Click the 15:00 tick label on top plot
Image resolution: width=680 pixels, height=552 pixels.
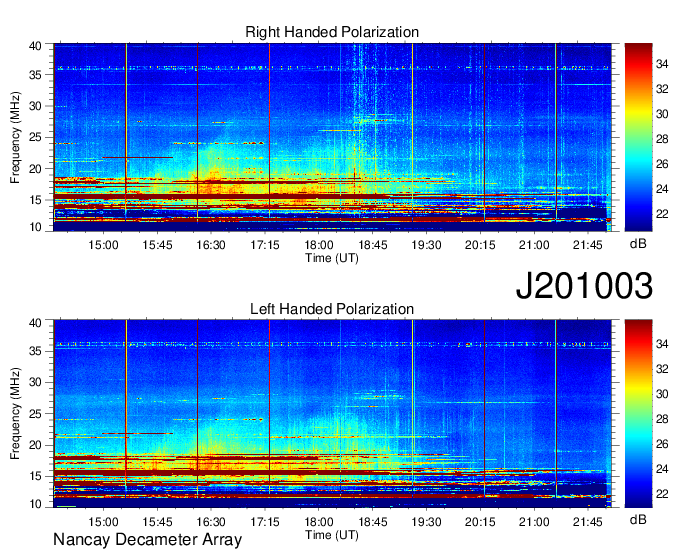click(x=103, y=245)
